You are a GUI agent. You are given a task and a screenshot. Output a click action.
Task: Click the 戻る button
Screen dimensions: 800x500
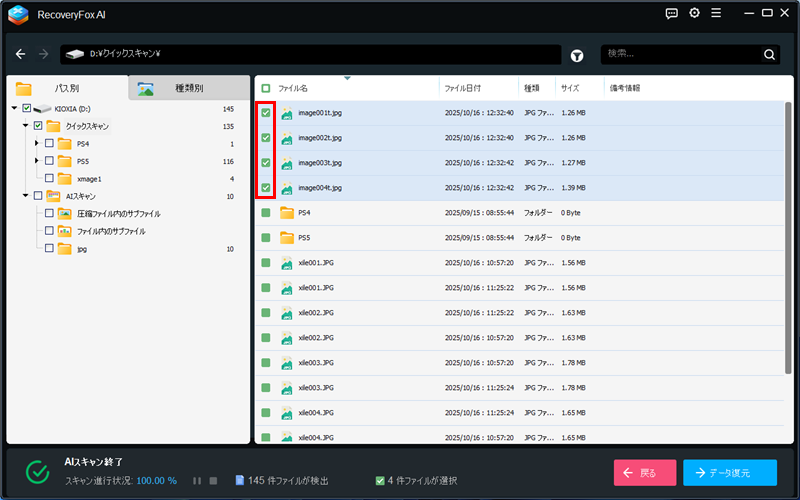[x=644, y=473]
